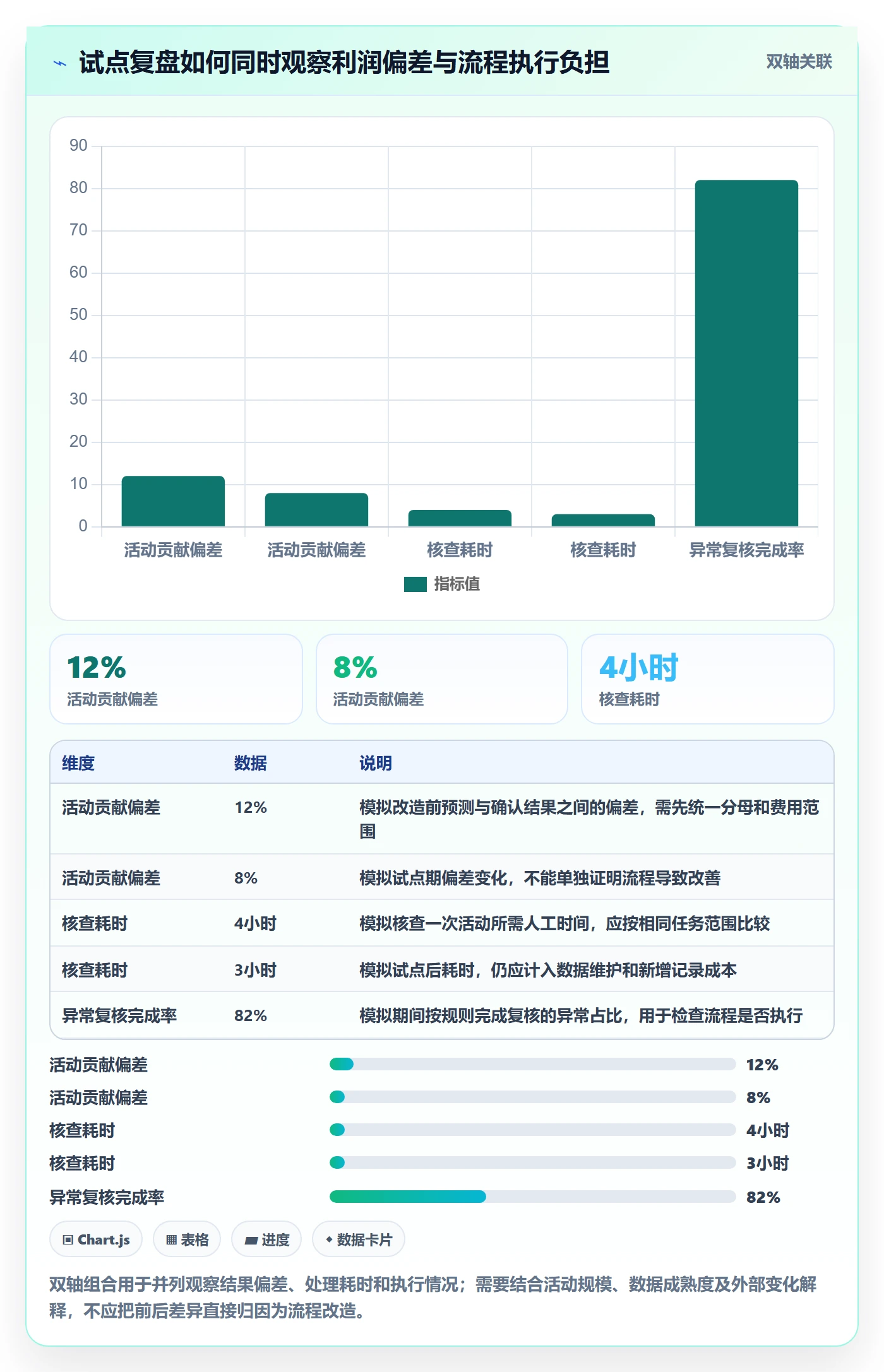The width and height of the screenshot is (884, 1372).
Task: Toggle the 指标值 legend color swatch
Action: pos(415,584)
